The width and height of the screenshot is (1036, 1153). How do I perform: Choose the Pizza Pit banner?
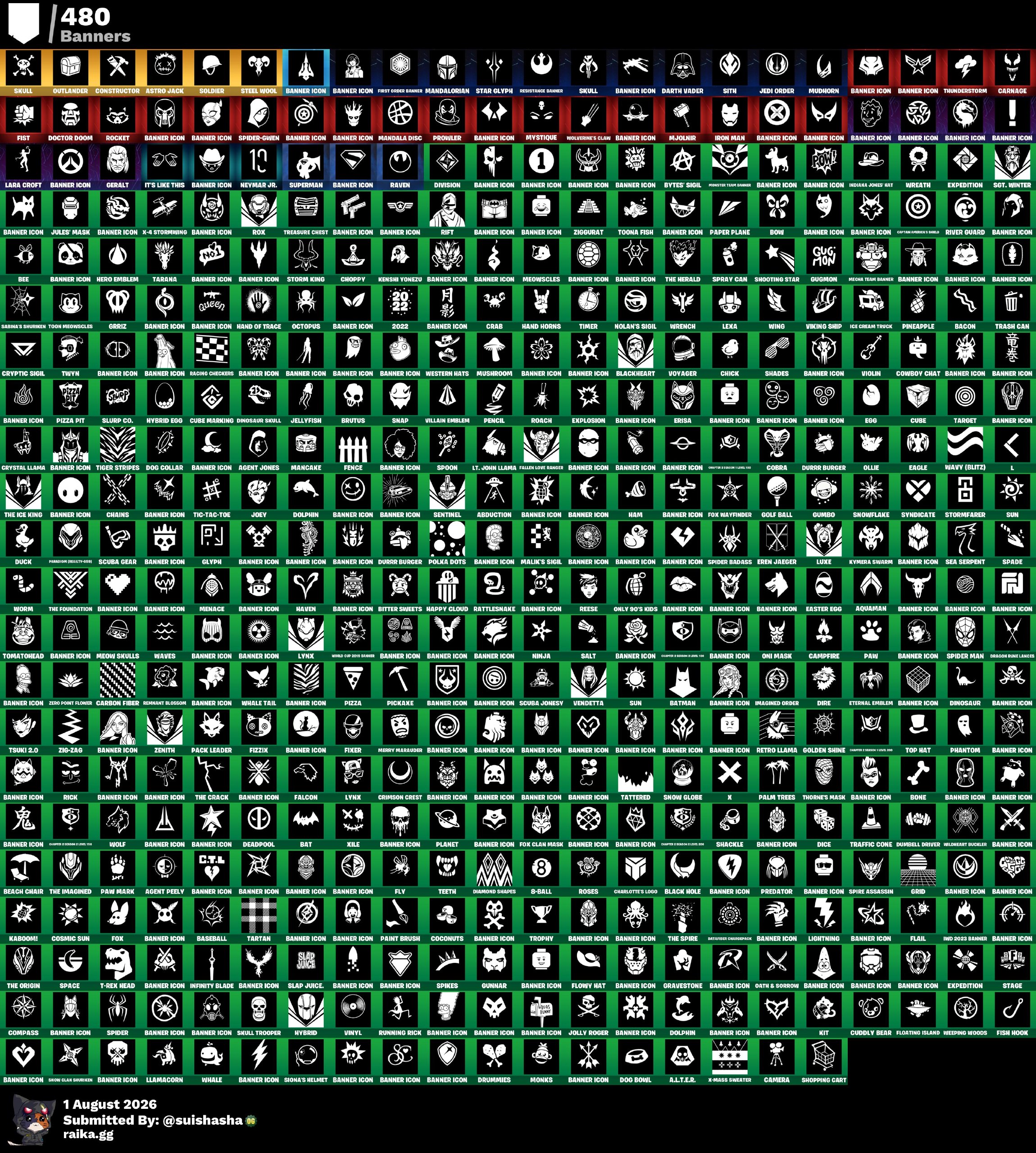click(x=71, y=402)
